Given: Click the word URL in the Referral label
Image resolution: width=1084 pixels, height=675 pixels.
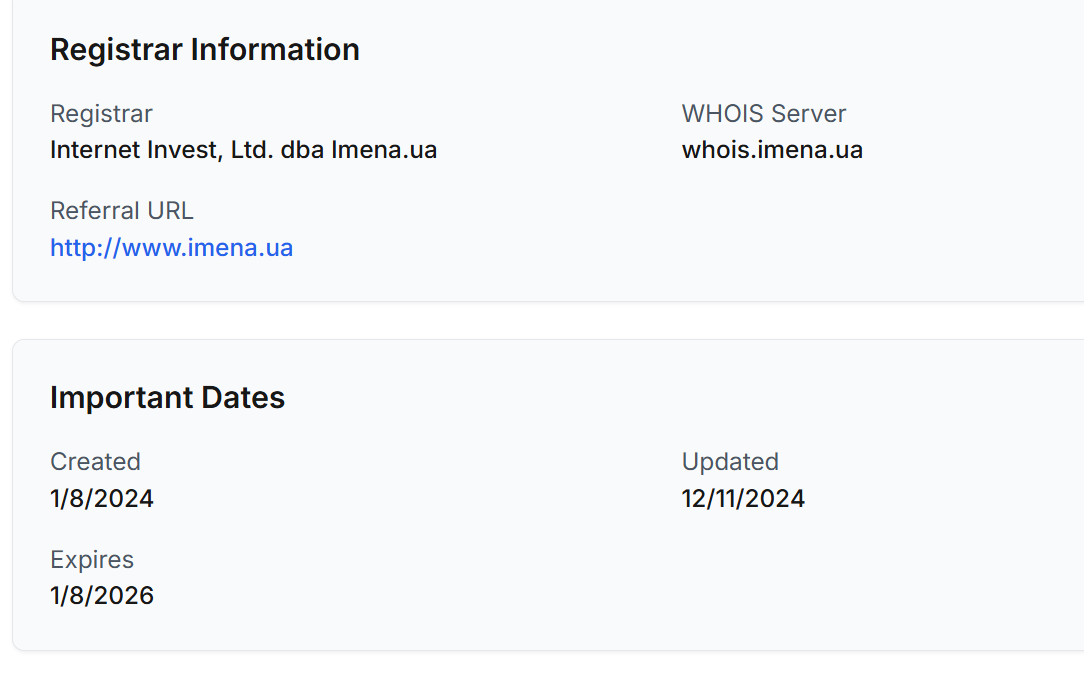Looking at the screenshot, I should [x=169, y=211].
